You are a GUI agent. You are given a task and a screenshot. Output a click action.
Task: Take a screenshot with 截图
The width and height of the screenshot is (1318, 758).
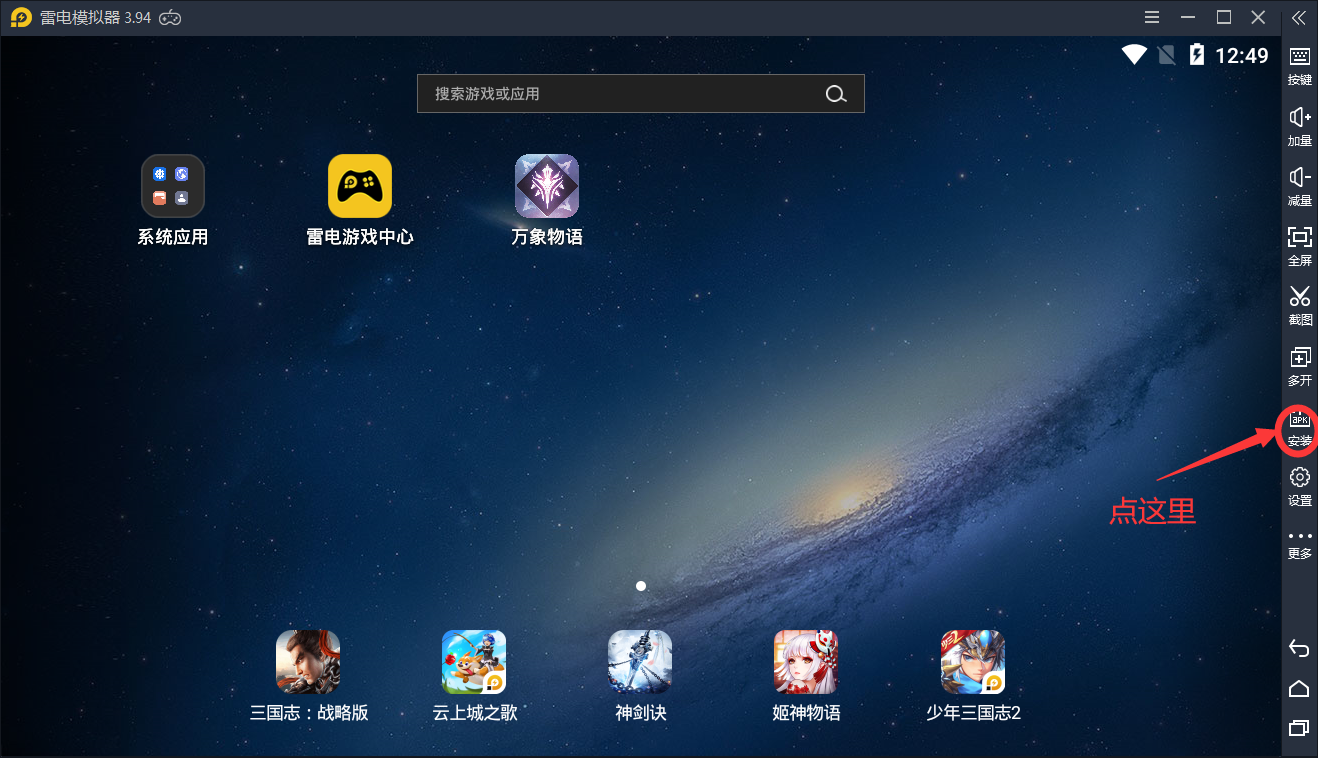tap(1299, 306)
